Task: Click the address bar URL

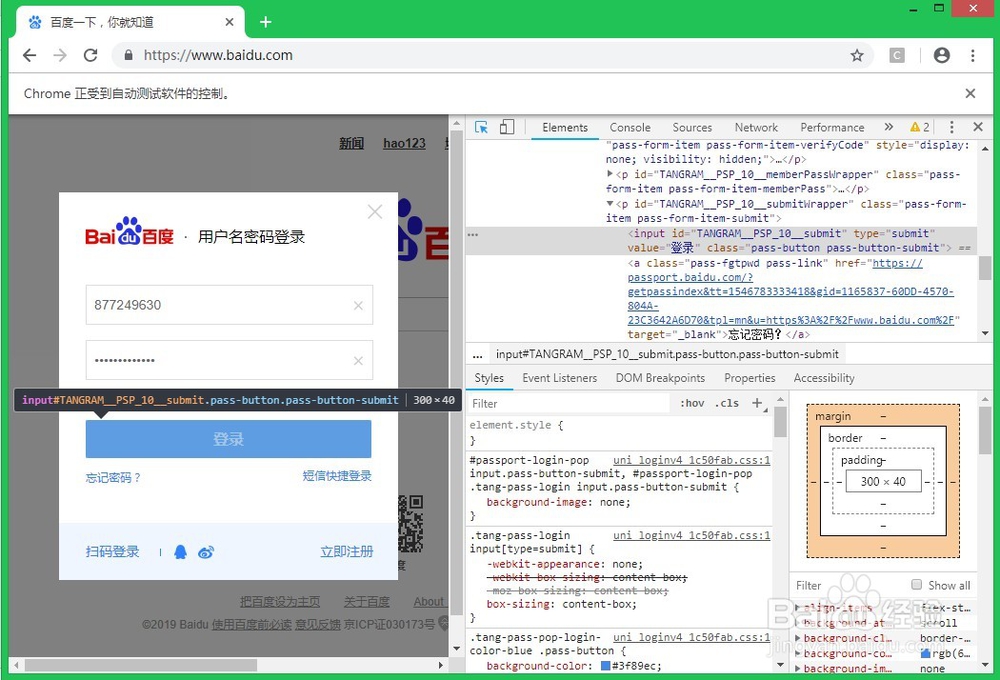Action: (x=218, y=55)
